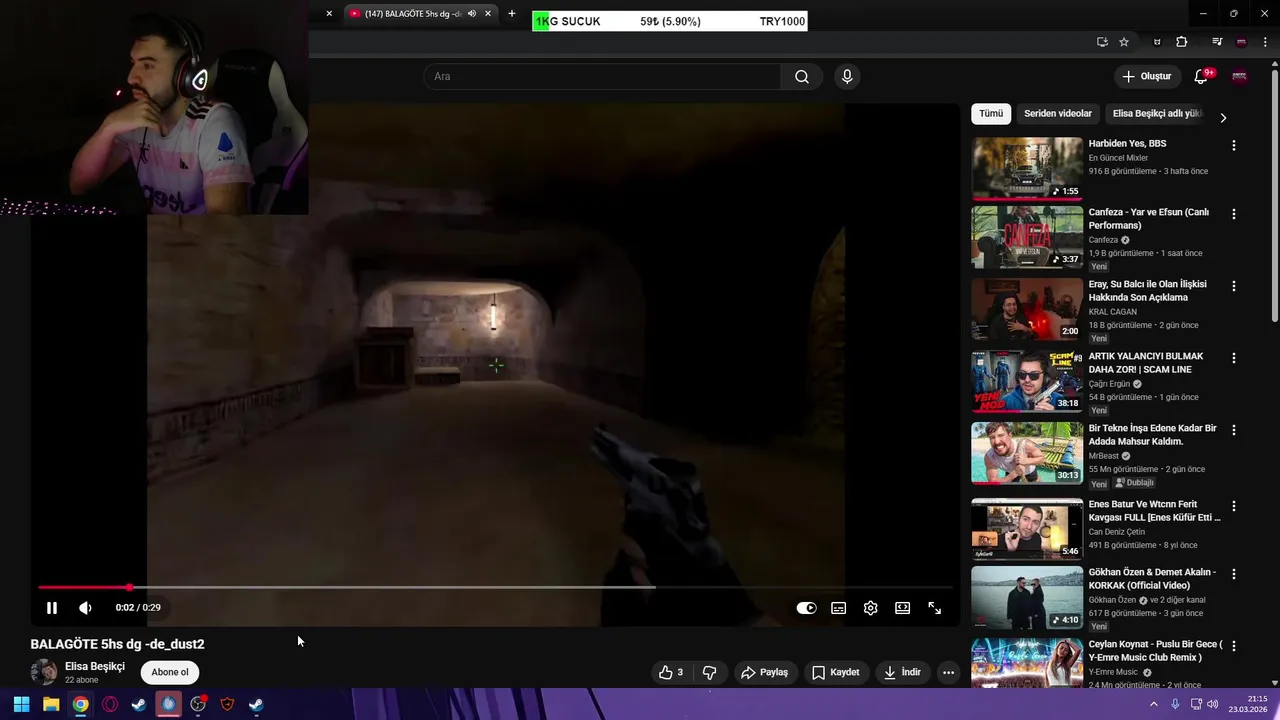Close the leftmost browser tab
The image size is (1280, 720).
tap(329, 14)
